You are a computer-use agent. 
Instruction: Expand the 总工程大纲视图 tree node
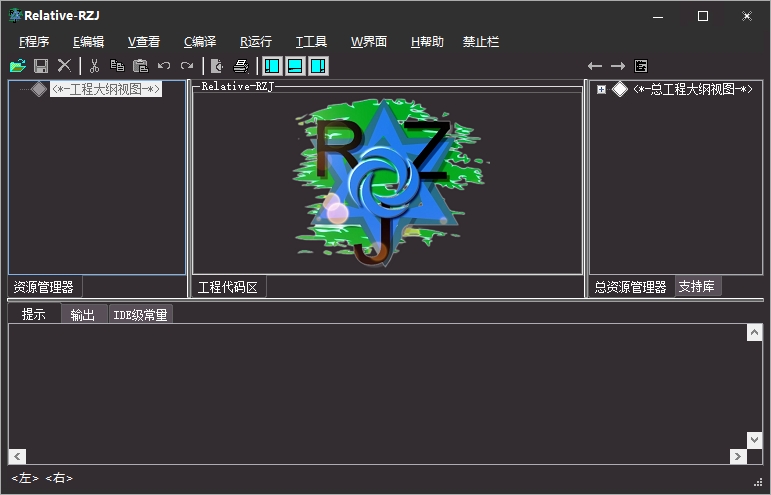click(x=601, y=89)
